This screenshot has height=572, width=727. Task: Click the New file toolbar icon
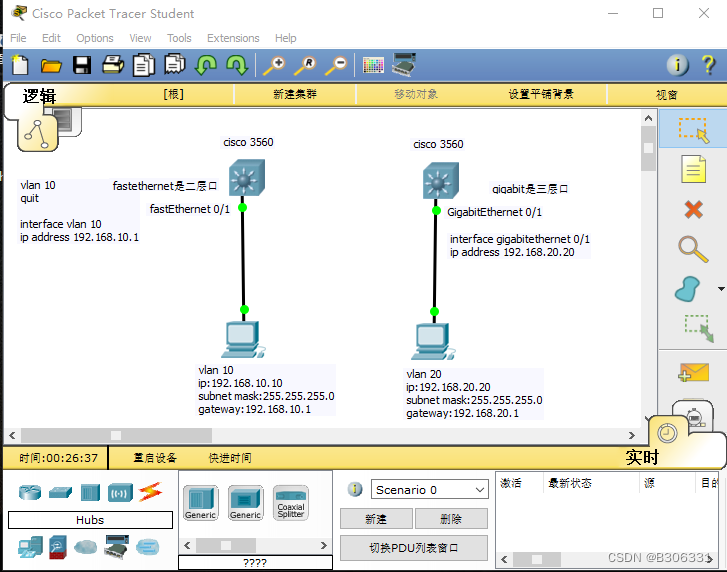(19, 65)
